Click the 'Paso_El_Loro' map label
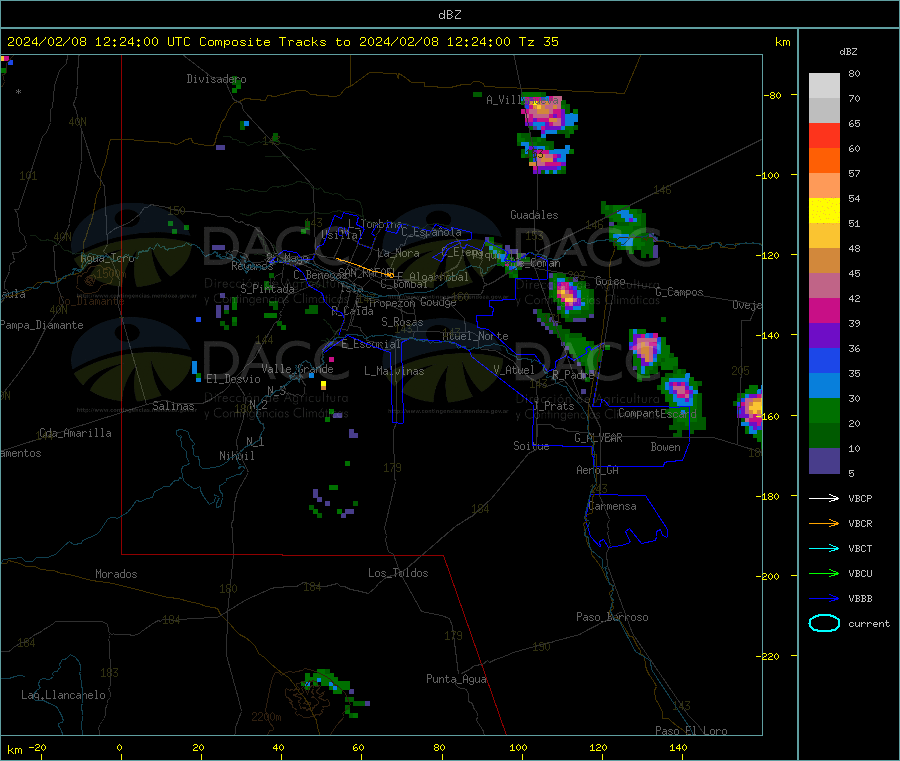The height and width of the screenshot is (761, 900). click(691, 731)
